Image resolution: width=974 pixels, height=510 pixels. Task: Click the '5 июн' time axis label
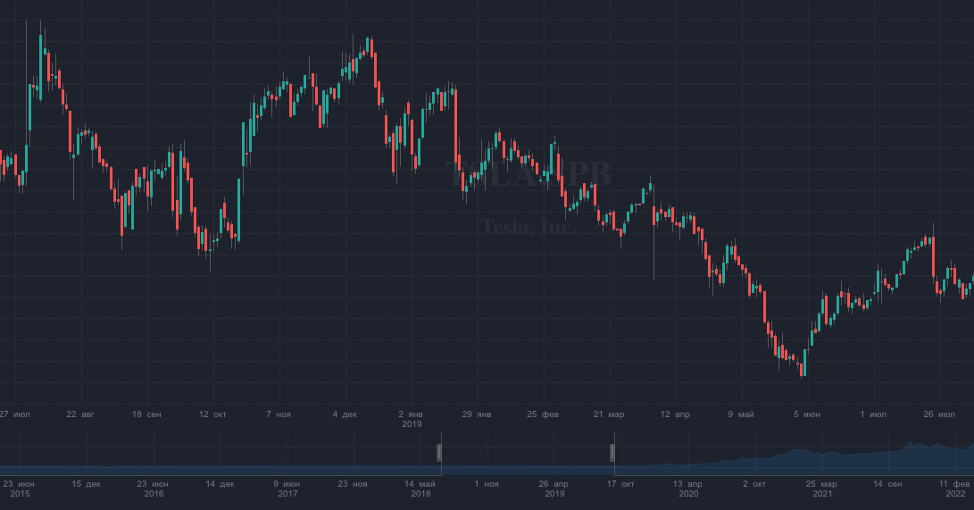[x=807, y=414]
